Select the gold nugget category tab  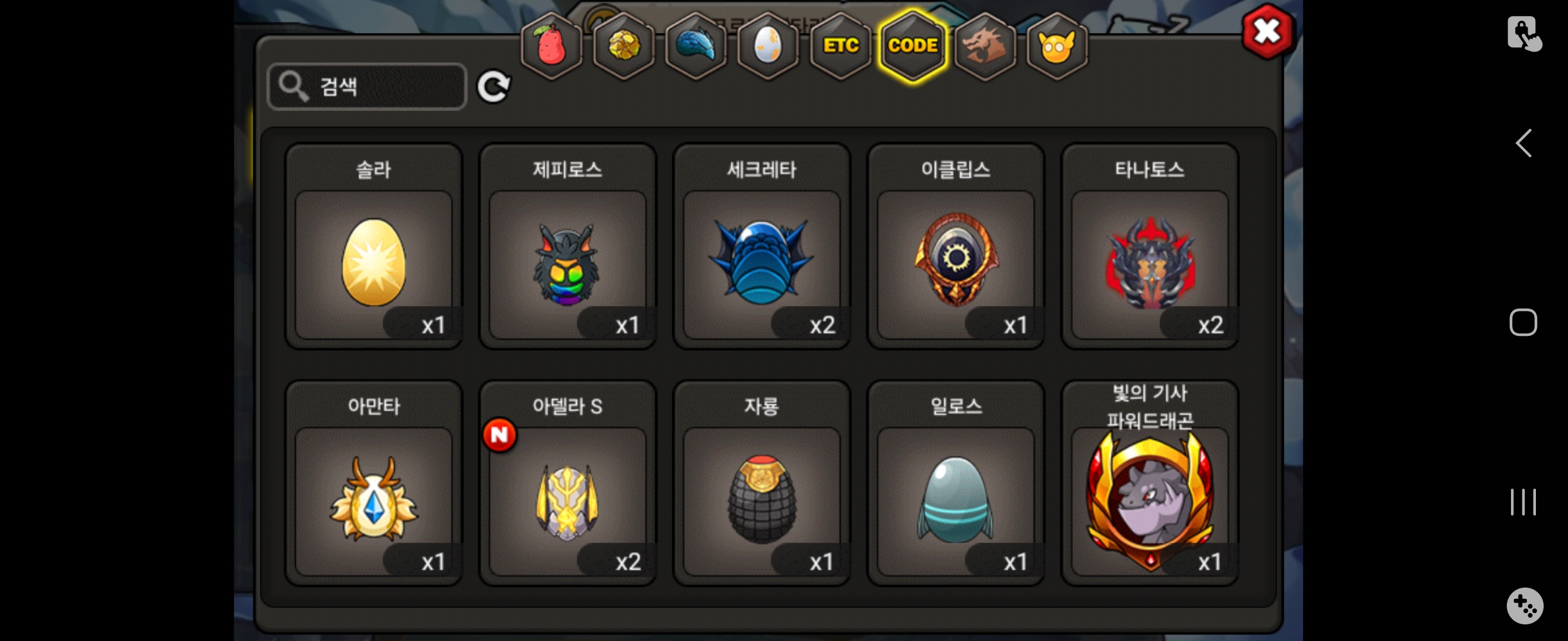pyautogui.click(x=623, y=46)
